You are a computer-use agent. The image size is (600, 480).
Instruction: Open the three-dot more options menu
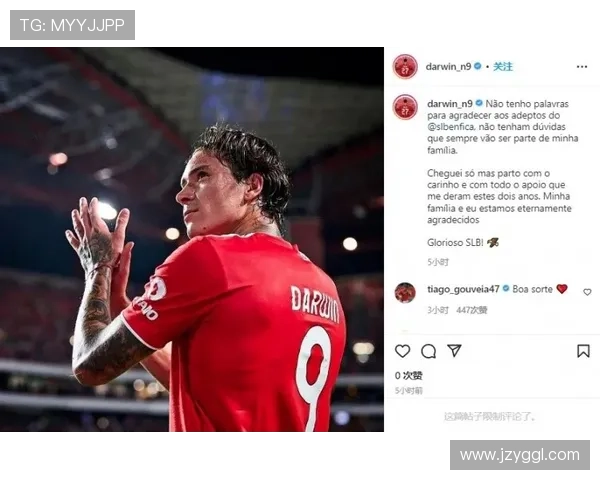[x=582, y=67]
